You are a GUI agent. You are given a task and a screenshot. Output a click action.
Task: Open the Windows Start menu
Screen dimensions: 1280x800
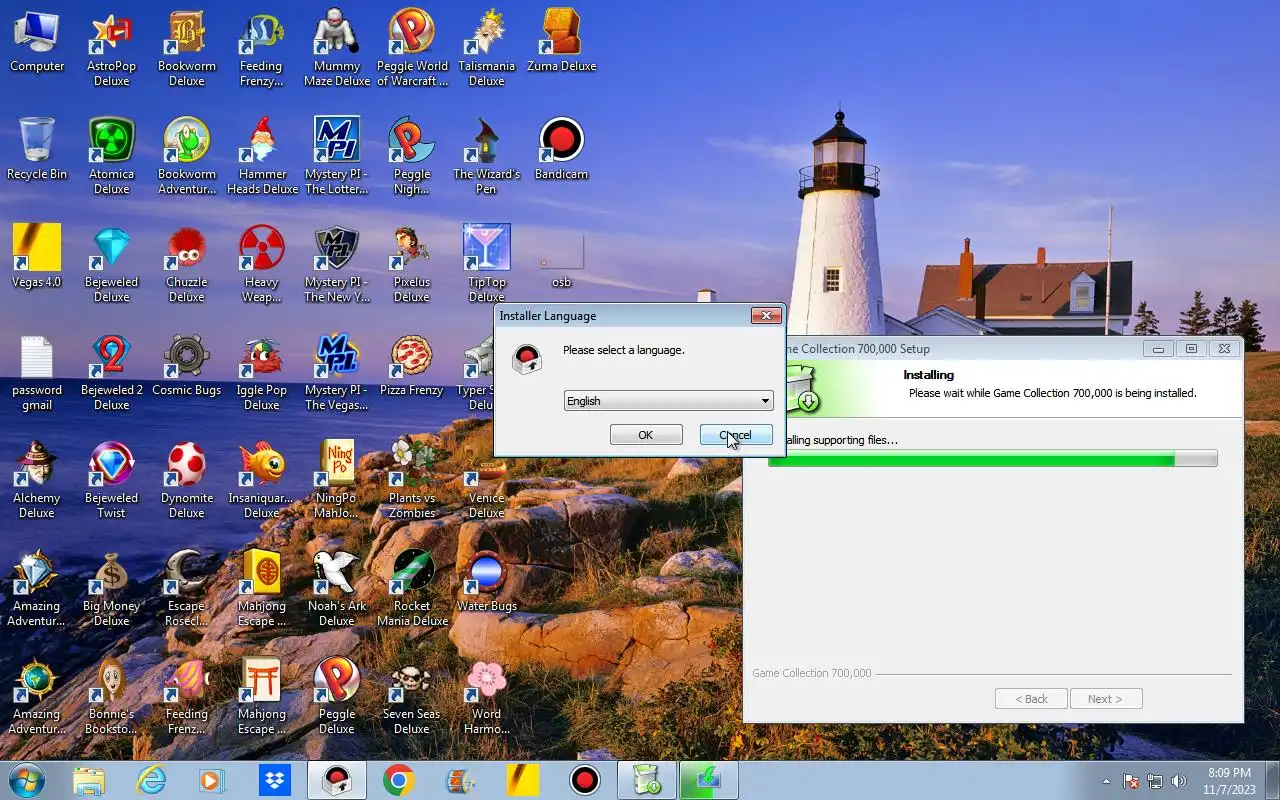(x=27, y=780)
